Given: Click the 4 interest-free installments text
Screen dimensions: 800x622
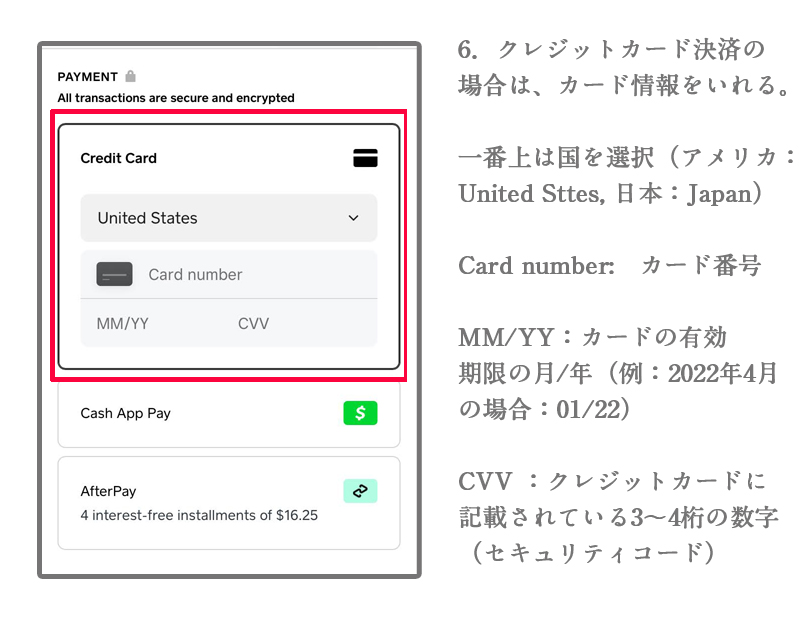Looking at the screenshot, I should coord(199,516).
